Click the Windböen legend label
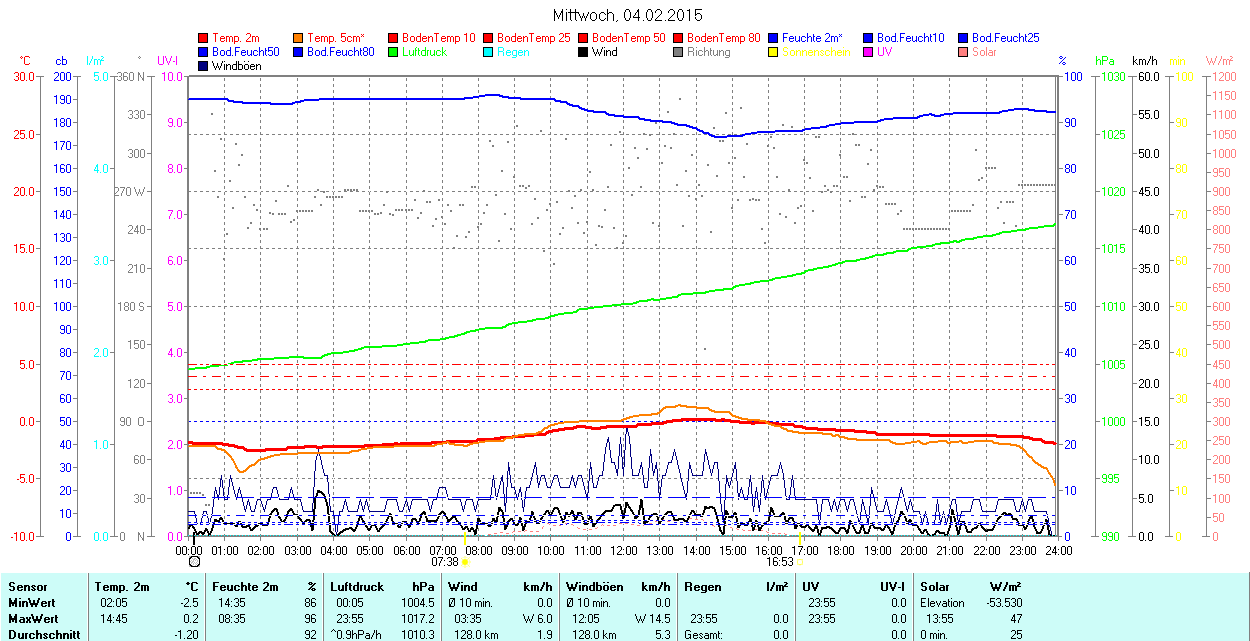The image size is (1250, 641). pos(236,66)
